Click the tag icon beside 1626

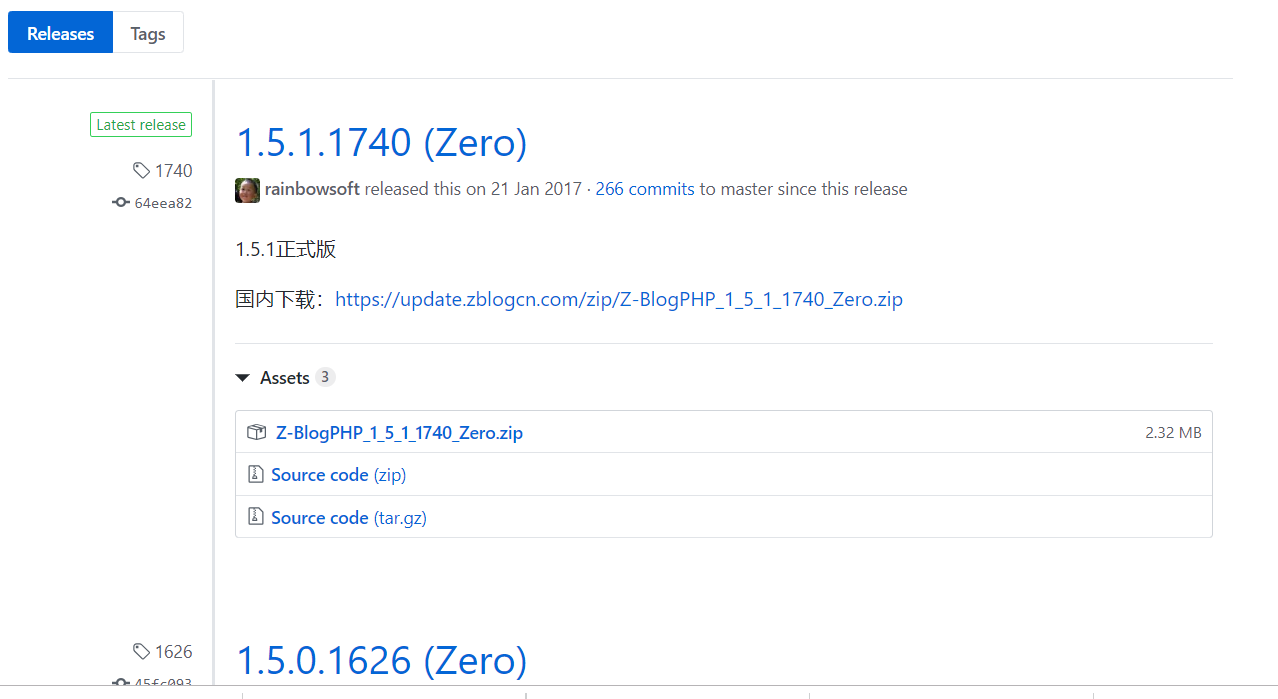[141, 652]
